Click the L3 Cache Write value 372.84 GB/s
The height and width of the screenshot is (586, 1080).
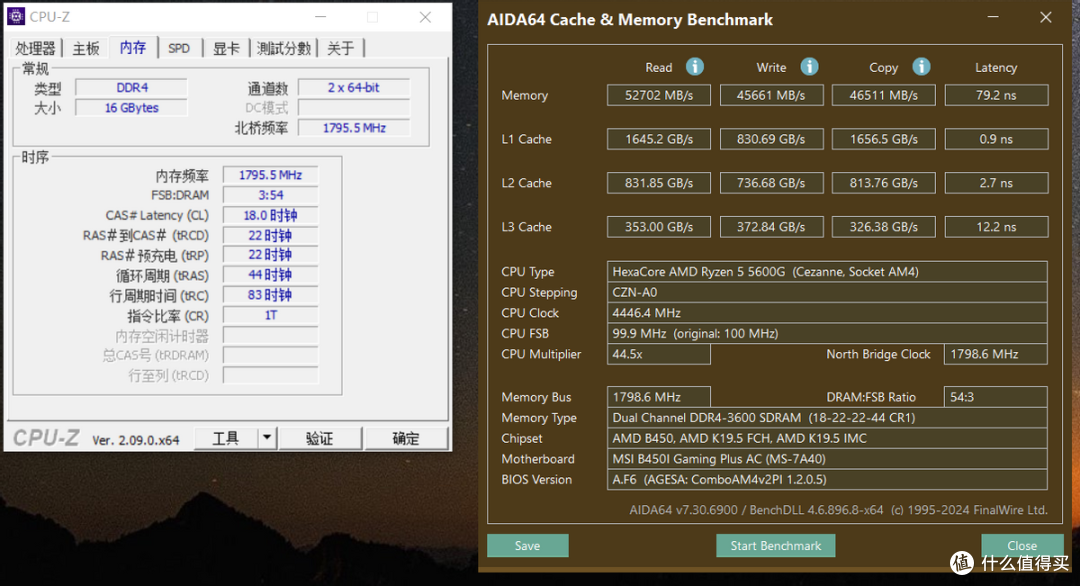(x=771, y=227)
